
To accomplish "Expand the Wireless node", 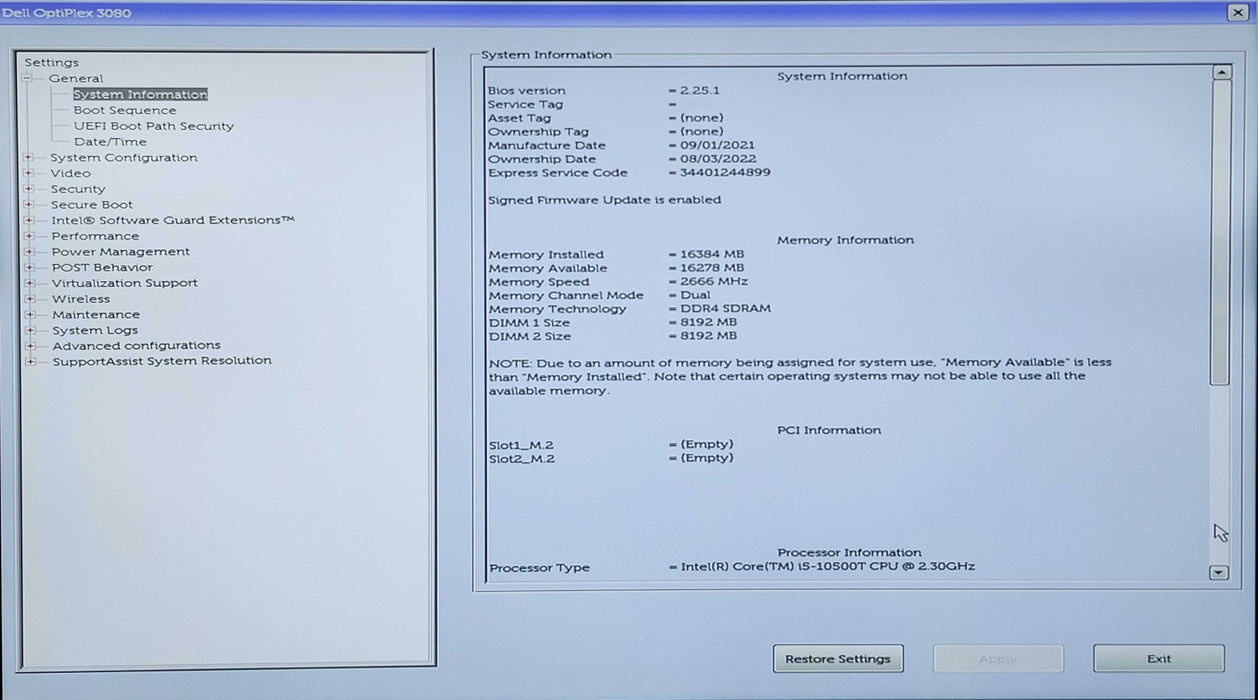I will coord(29,298).
